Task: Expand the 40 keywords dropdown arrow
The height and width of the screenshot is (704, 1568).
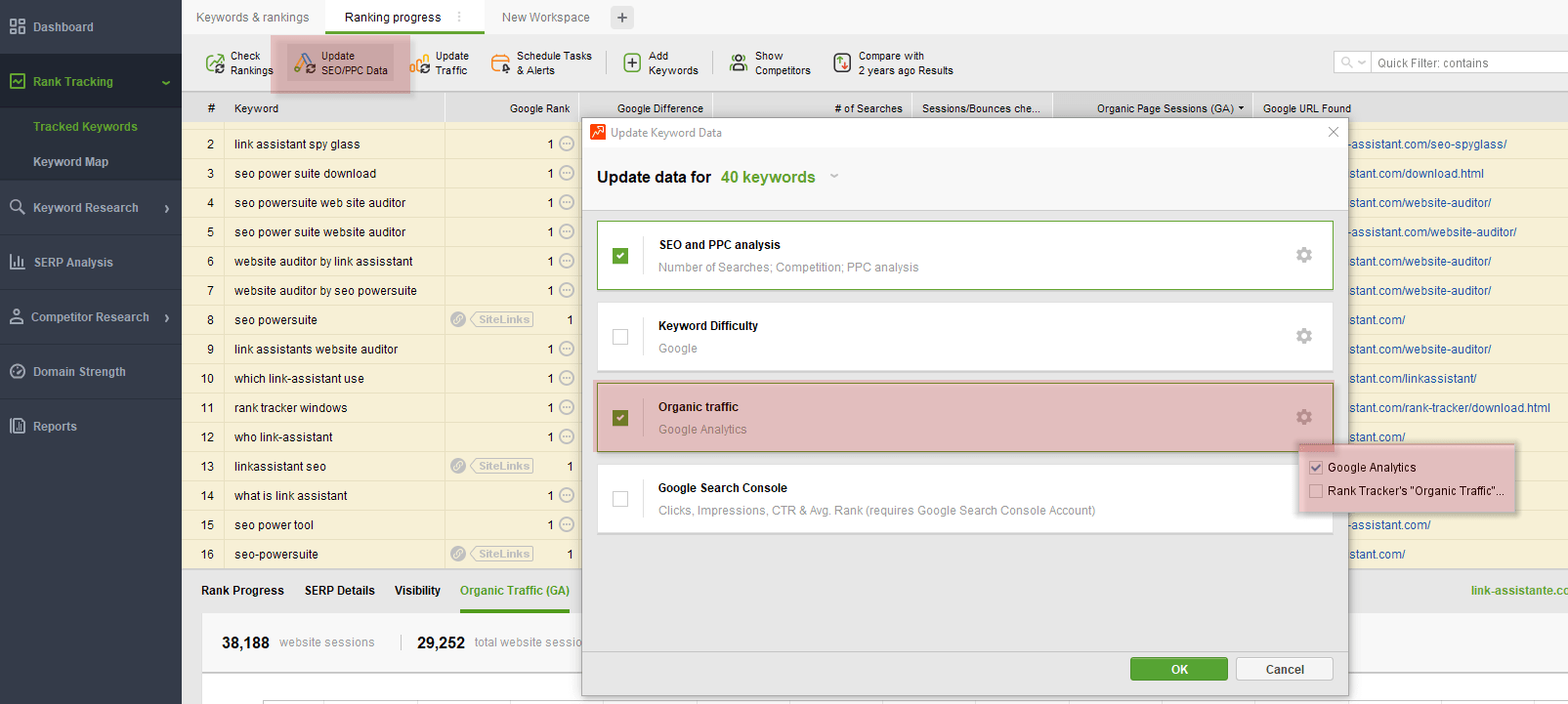Action: (x=834, y=177)
